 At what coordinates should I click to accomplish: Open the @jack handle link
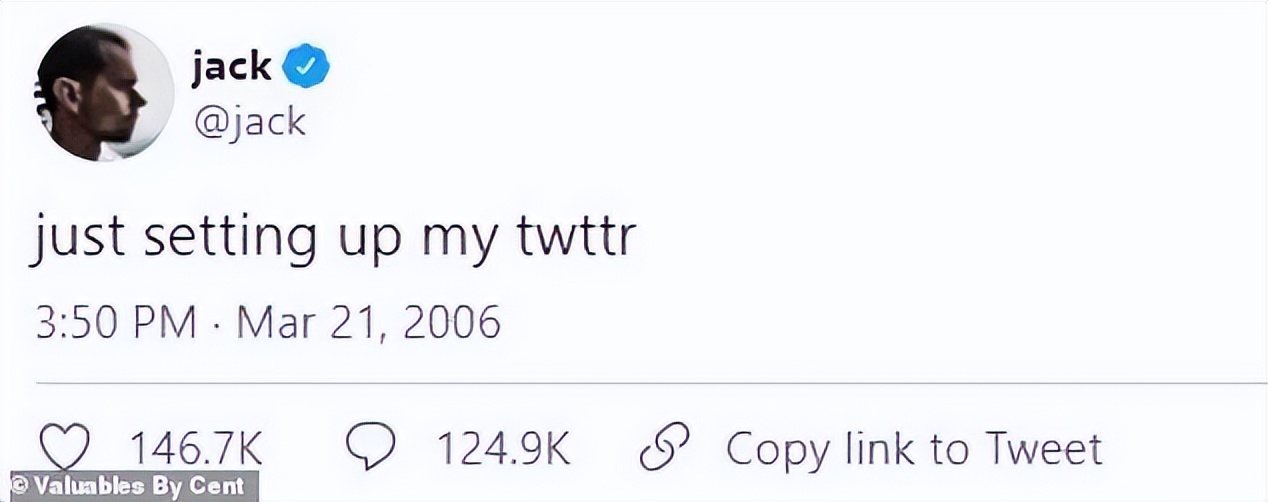tap(247, 121)
